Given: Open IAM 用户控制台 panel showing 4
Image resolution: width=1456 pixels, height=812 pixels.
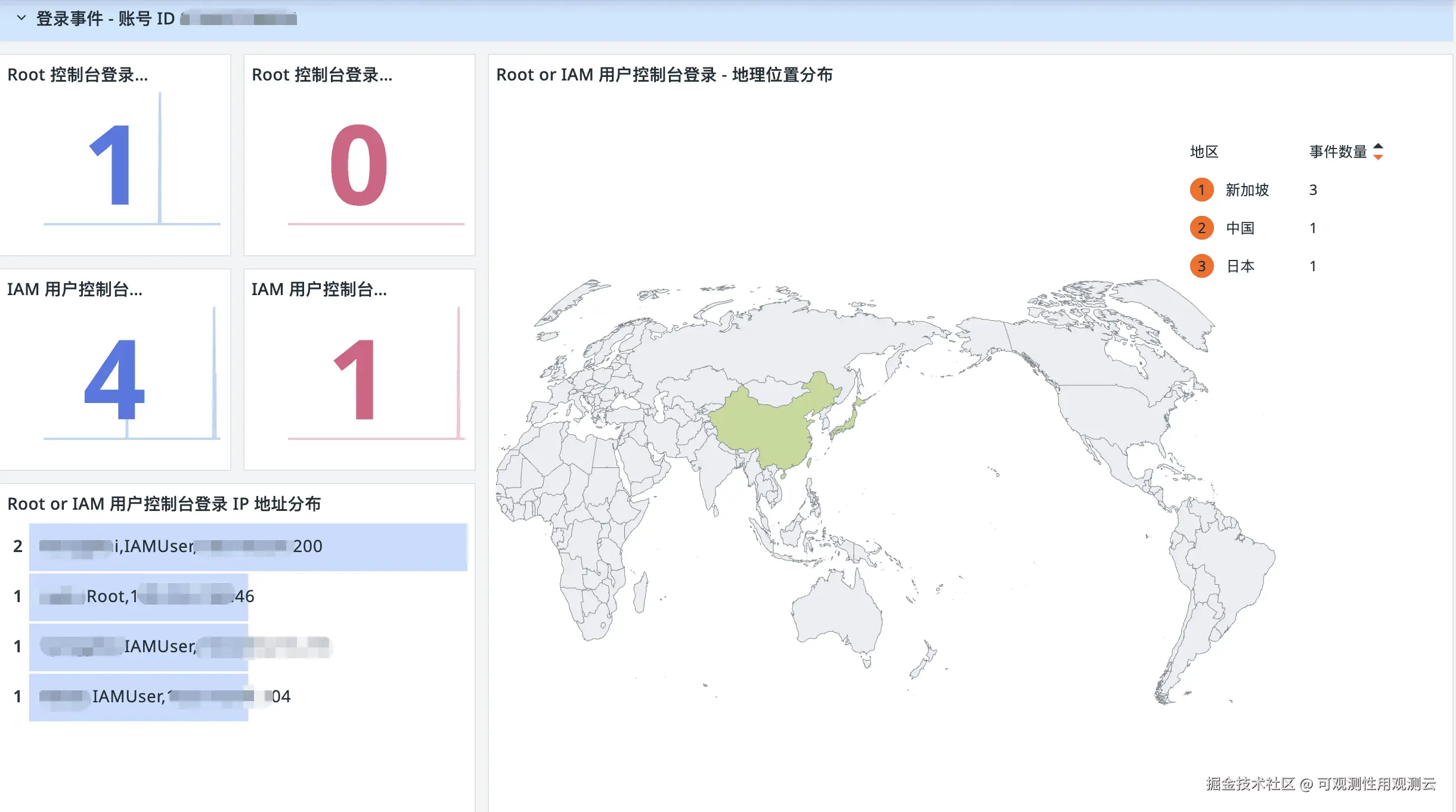Looking at the screenshot, I should 113,379.
